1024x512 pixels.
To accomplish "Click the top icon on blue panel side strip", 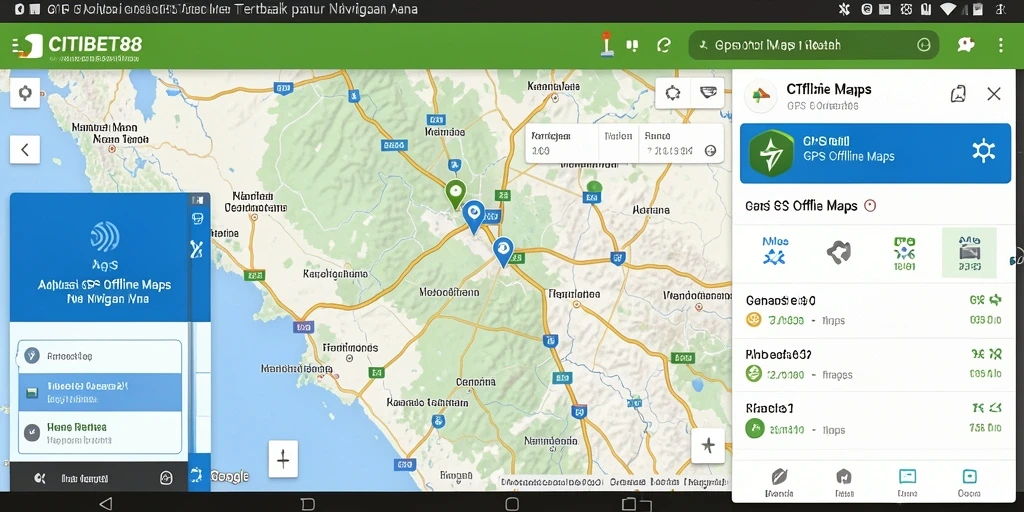I will (197, 219).
